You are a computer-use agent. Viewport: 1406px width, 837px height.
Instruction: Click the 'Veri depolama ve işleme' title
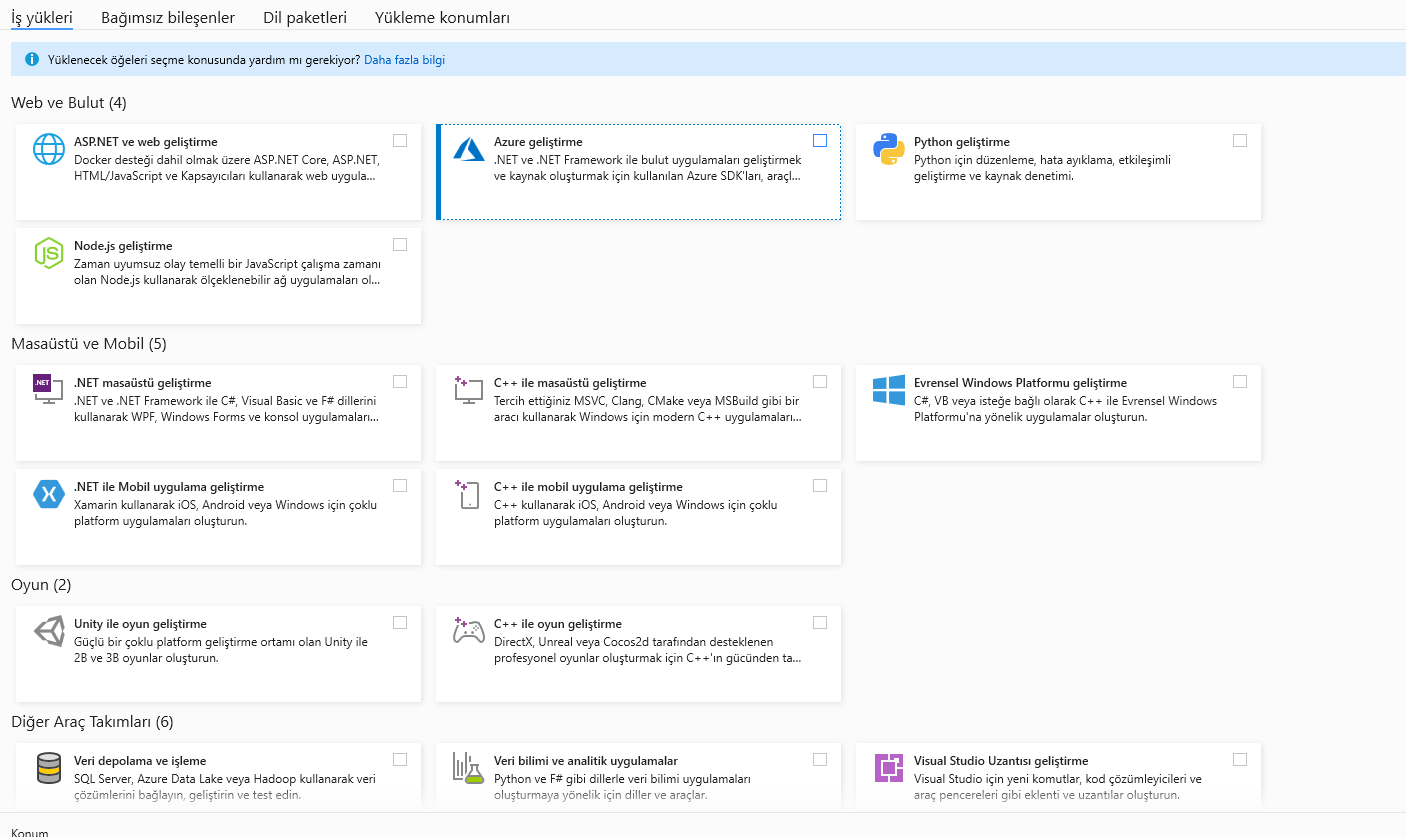pyautogui.click(x=140, y=761)
